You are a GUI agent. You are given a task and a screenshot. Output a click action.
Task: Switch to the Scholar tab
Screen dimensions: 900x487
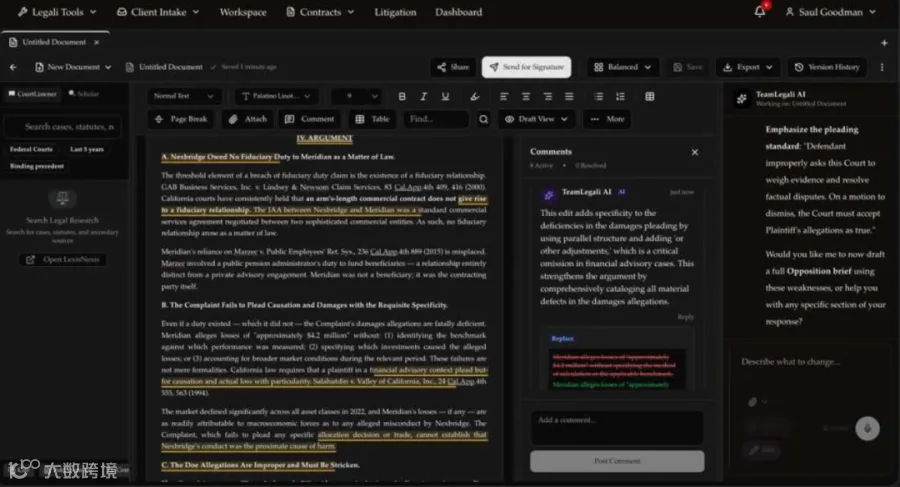[x=84, y=94]
